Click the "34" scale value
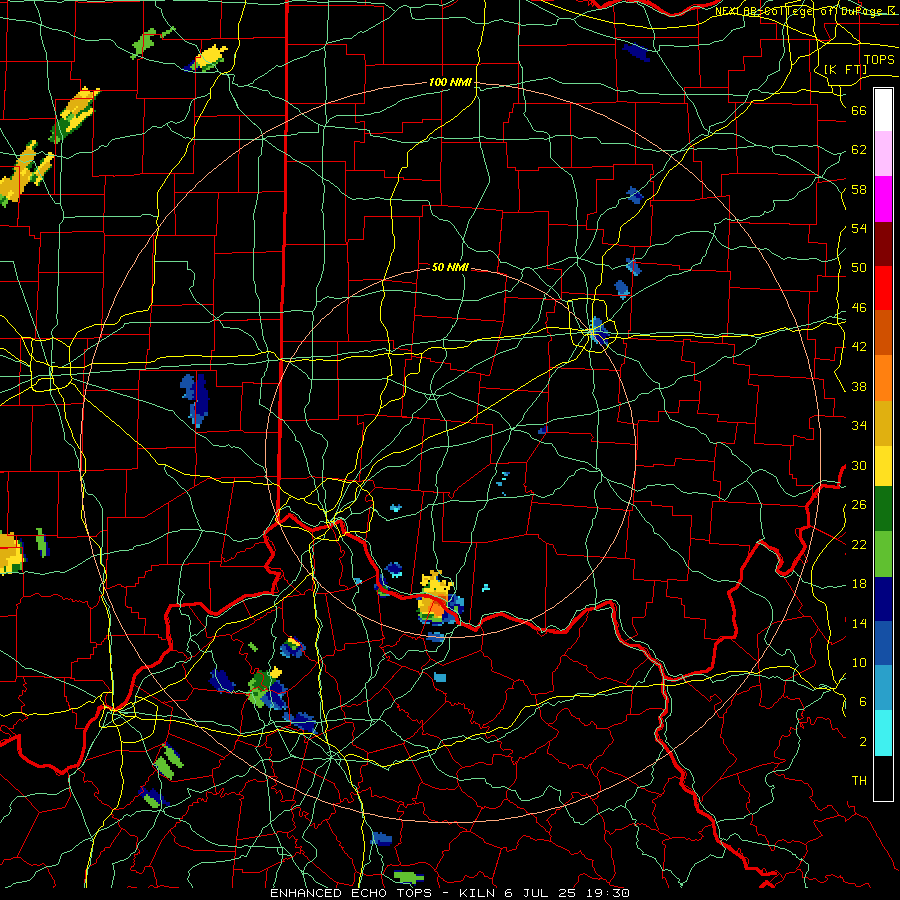This screenshot has height=900, width=900. coord(859,426)
